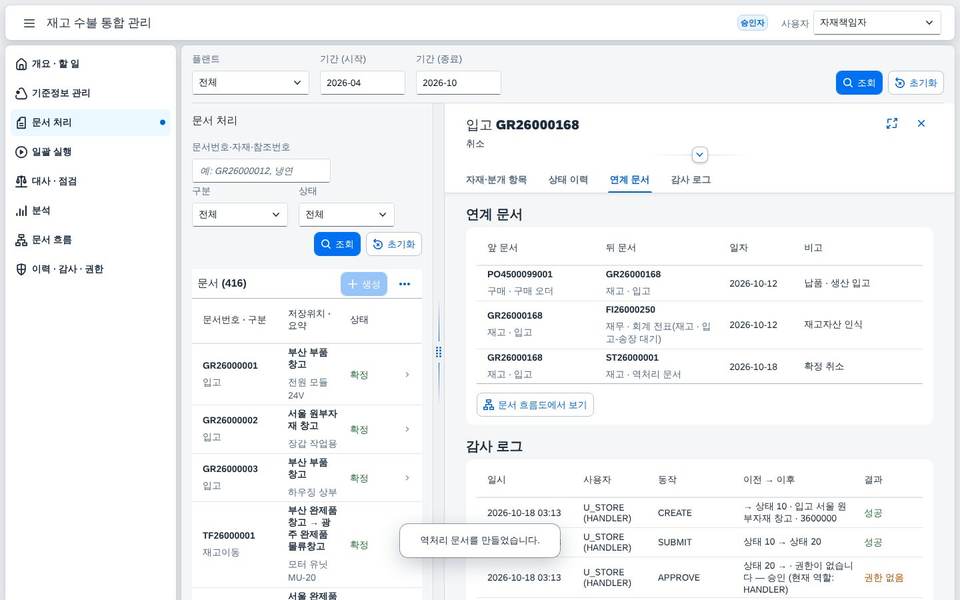Click PO4500099001 in linked documents
960x600 pixels.
click(520, 274)
